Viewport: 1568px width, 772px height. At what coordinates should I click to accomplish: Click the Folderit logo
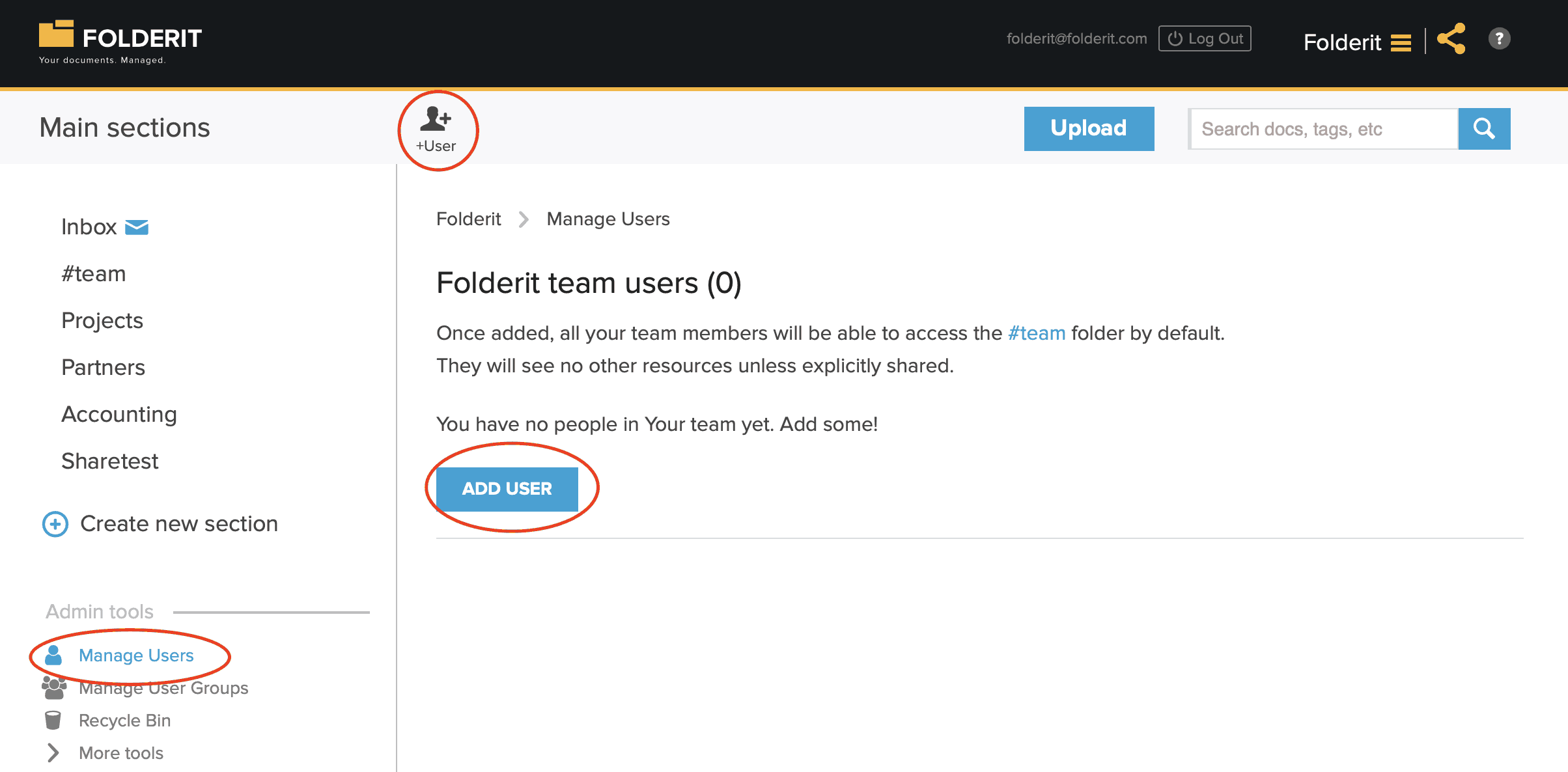click(x=120, y=42)
